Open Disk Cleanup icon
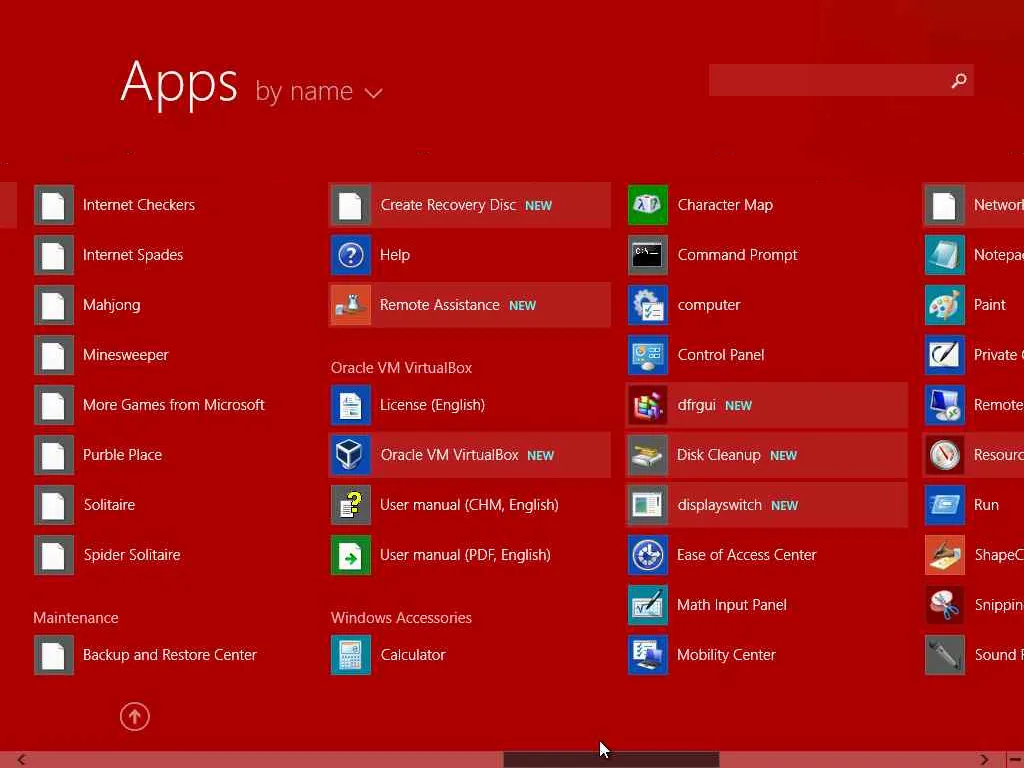Screen dimensions: 1024x768 point(647,455)
